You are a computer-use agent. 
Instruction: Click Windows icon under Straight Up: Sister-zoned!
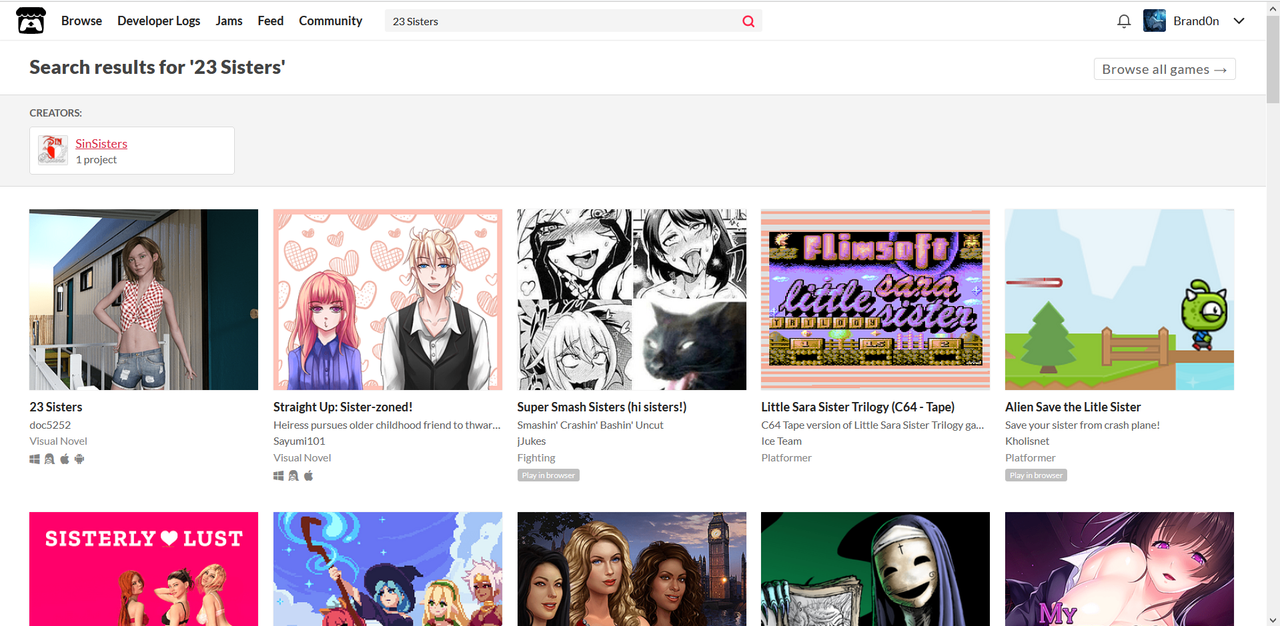click(x=278, y=476)
